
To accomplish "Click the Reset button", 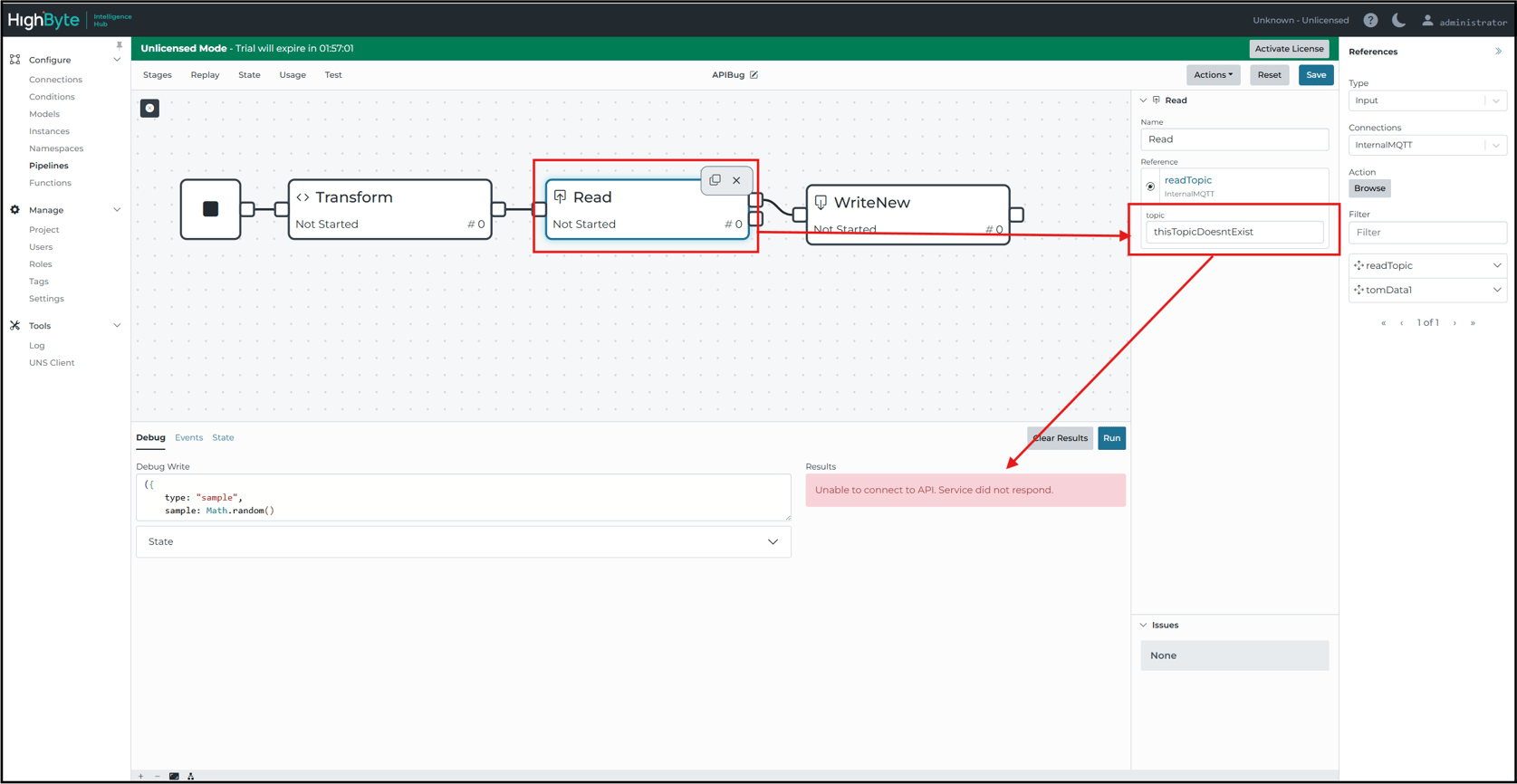I will point(1269,75).
